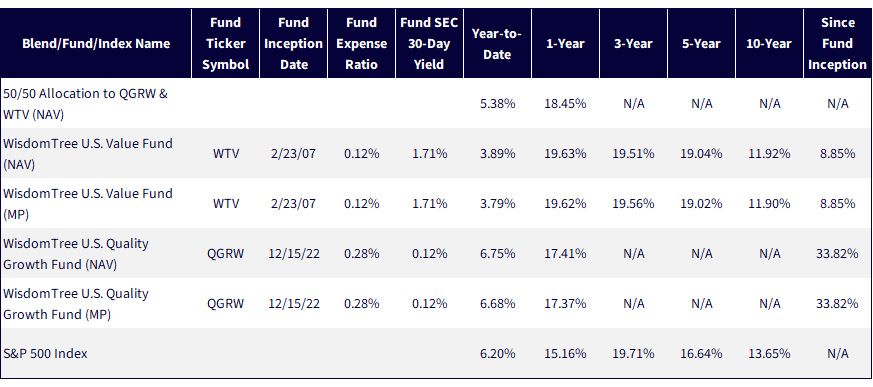
Task: Select WisdomTree U.S. Quality Growth Fund (NAV) name
Action: 76,253
